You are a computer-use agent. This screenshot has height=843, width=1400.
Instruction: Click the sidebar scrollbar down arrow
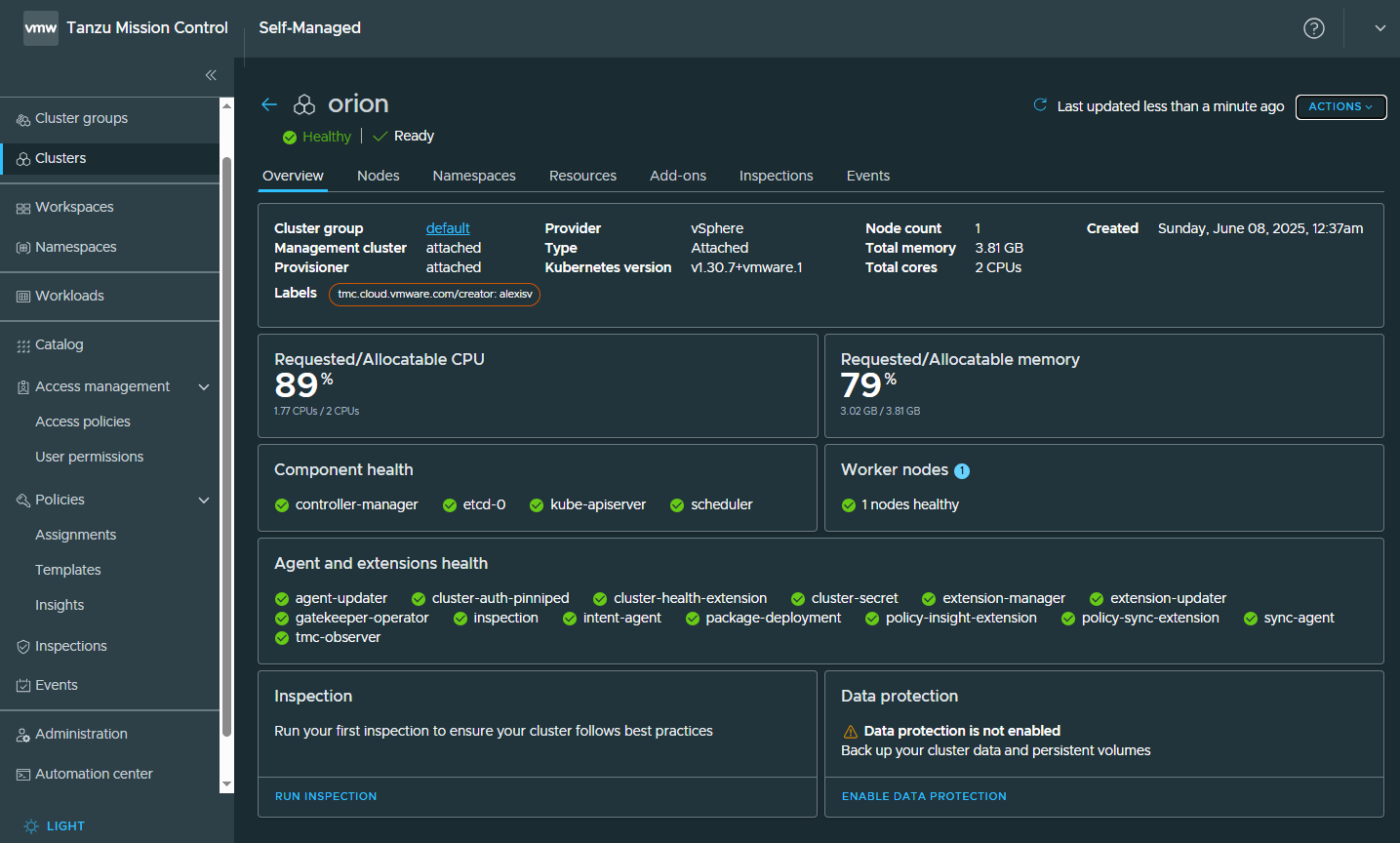tap(227, 784)
